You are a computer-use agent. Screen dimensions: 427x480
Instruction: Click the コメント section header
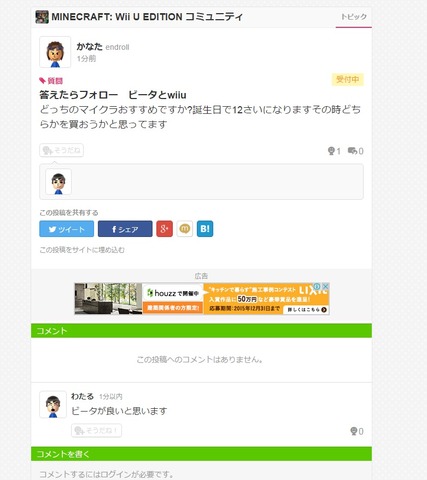[x=201, y=331]
